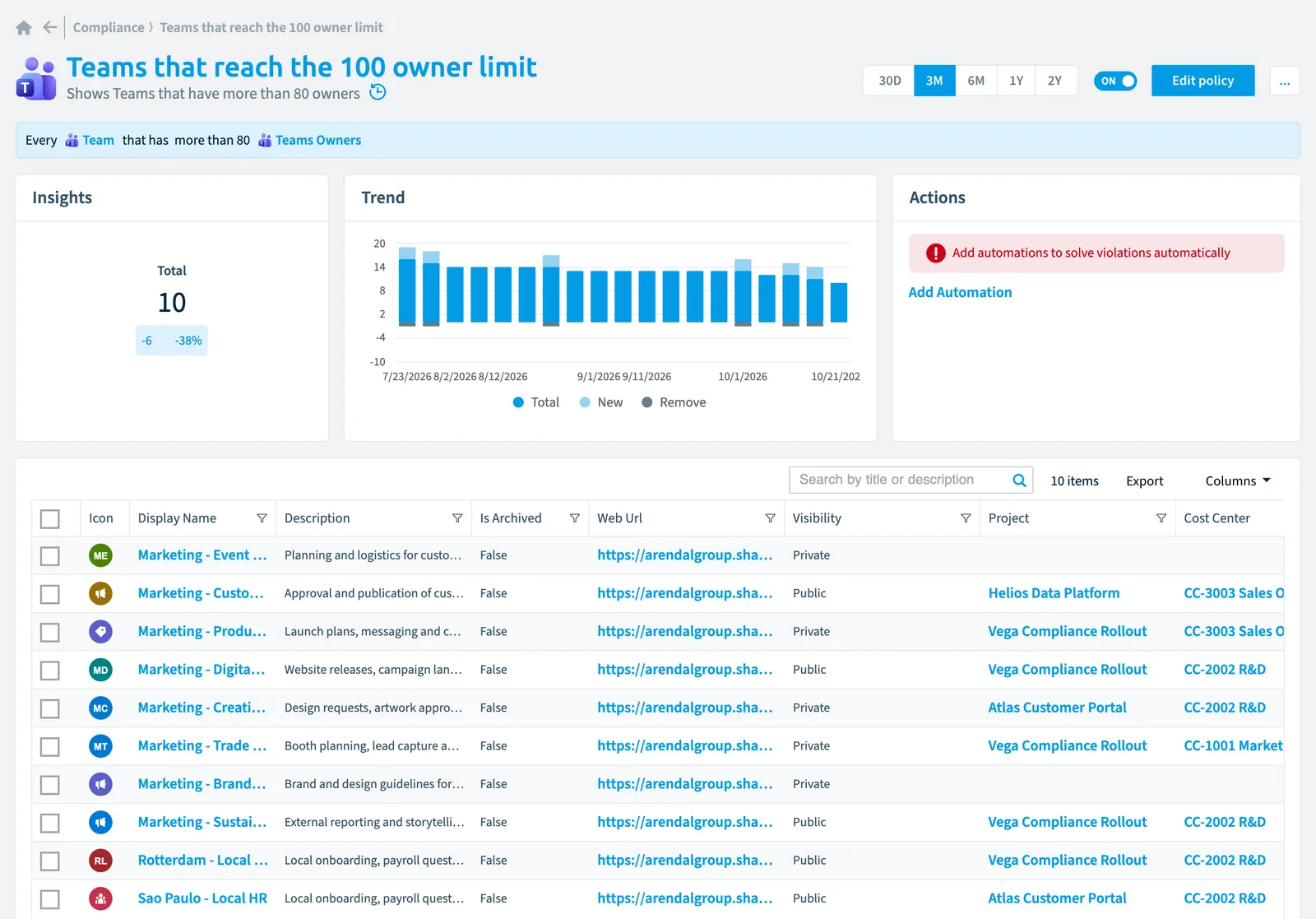
Task: Open the Visibility column filter
Action: click(x=966, y=518)
